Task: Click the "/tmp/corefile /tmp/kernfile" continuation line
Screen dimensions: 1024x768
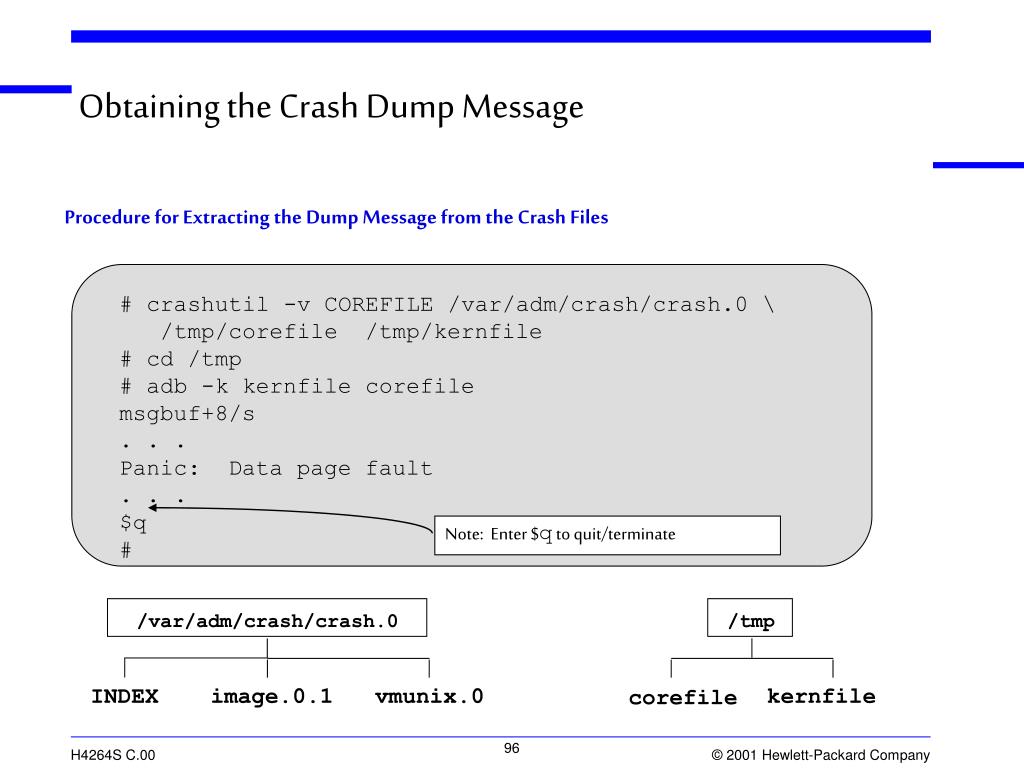Action: pos(351,332)
